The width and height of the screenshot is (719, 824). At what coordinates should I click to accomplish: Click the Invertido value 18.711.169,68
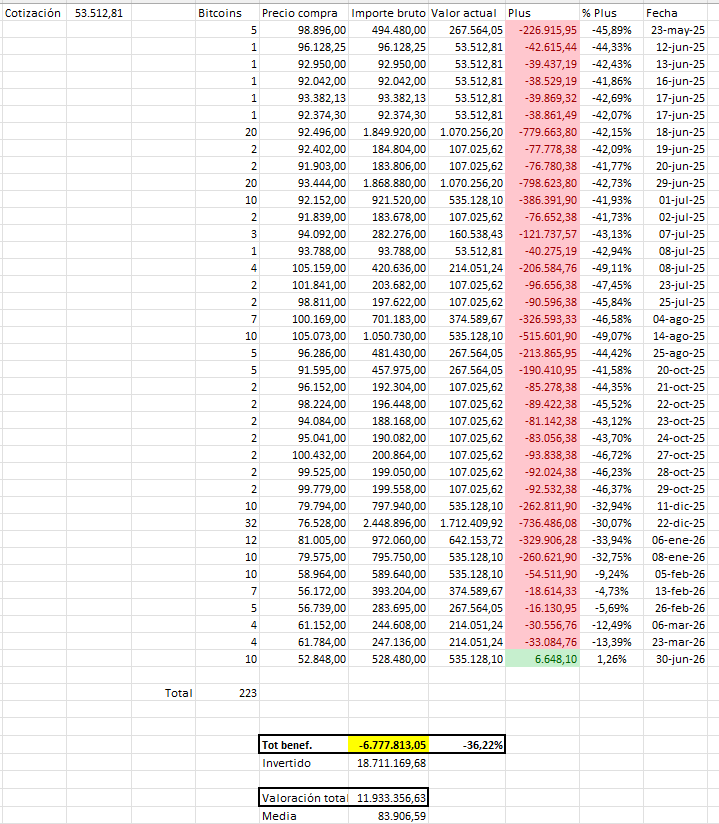tap(388, 763)
